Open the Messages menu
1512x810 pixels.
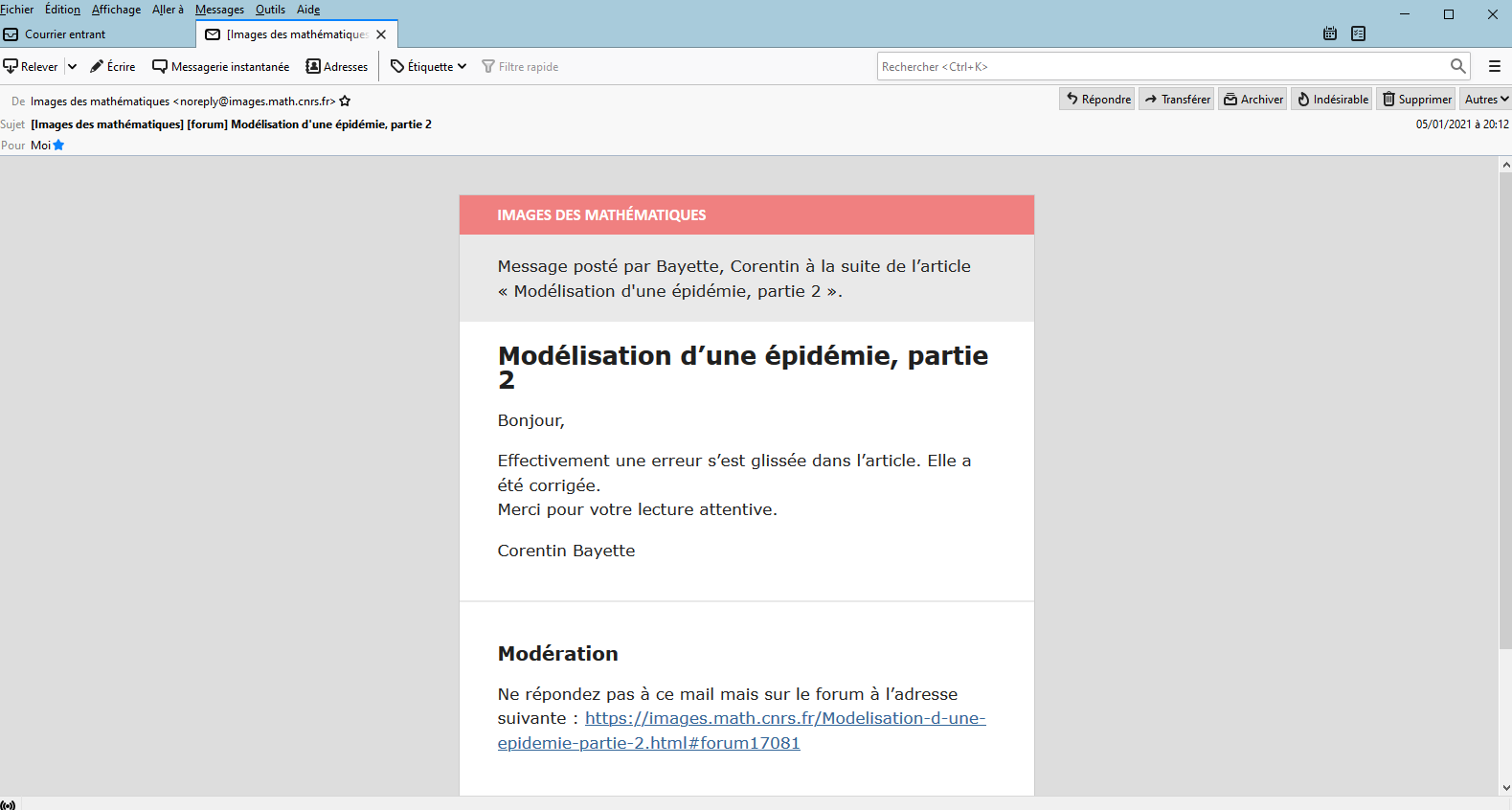219,10
